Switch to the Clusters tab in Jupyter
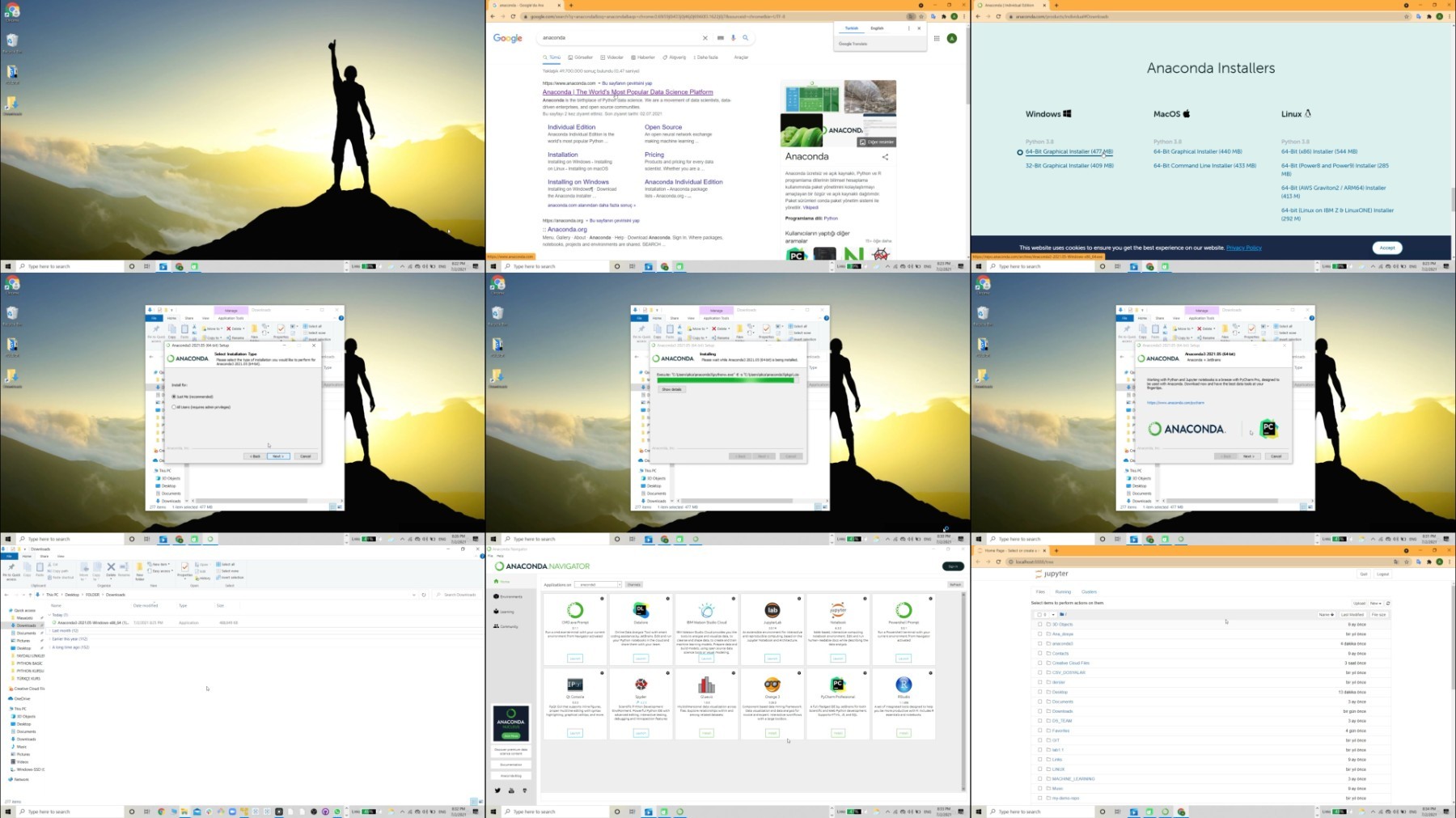 coord(1090,592)
